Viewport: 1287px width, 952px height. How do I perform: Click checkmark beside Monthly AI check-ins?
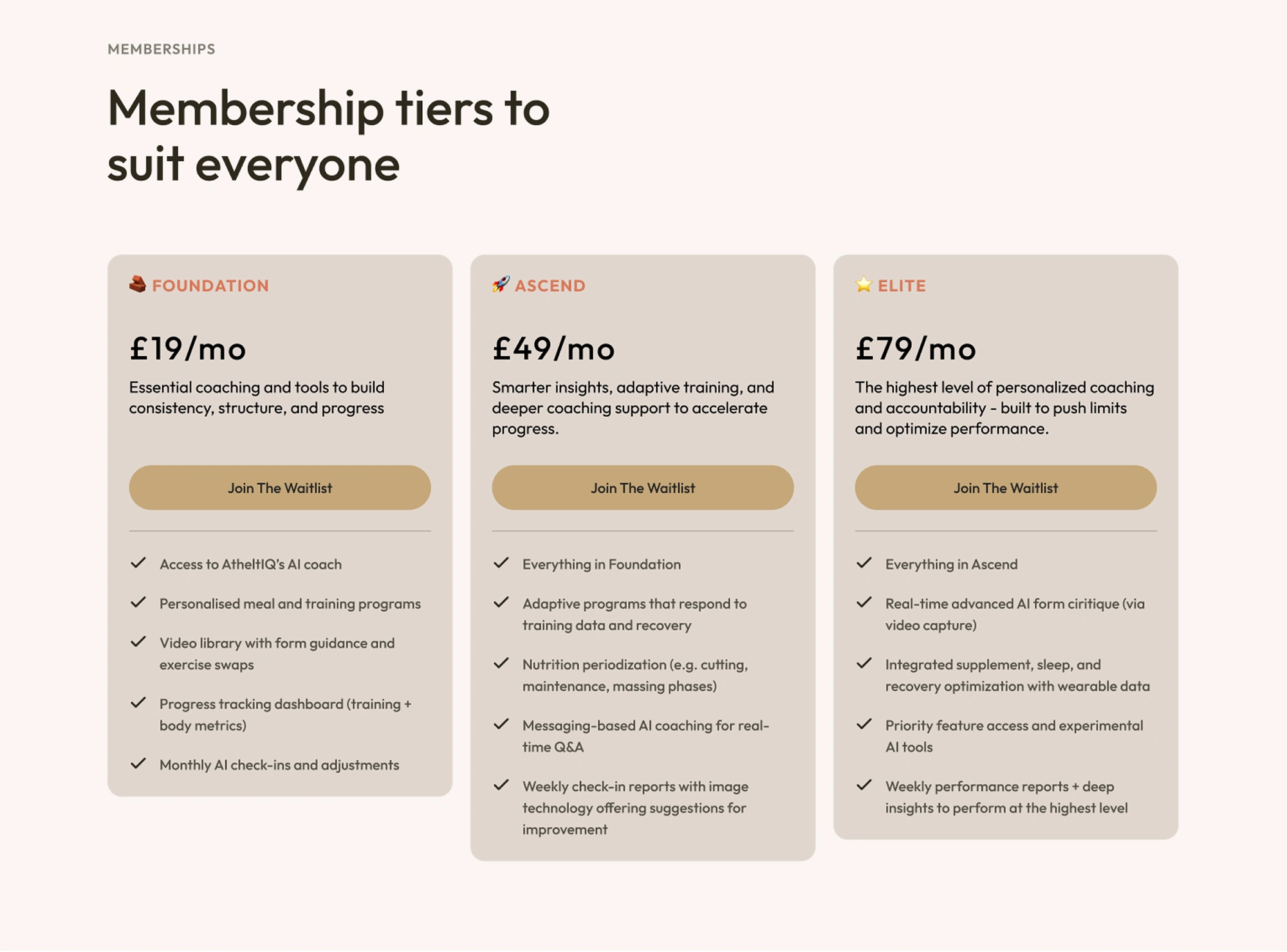[x=138, y=764]
